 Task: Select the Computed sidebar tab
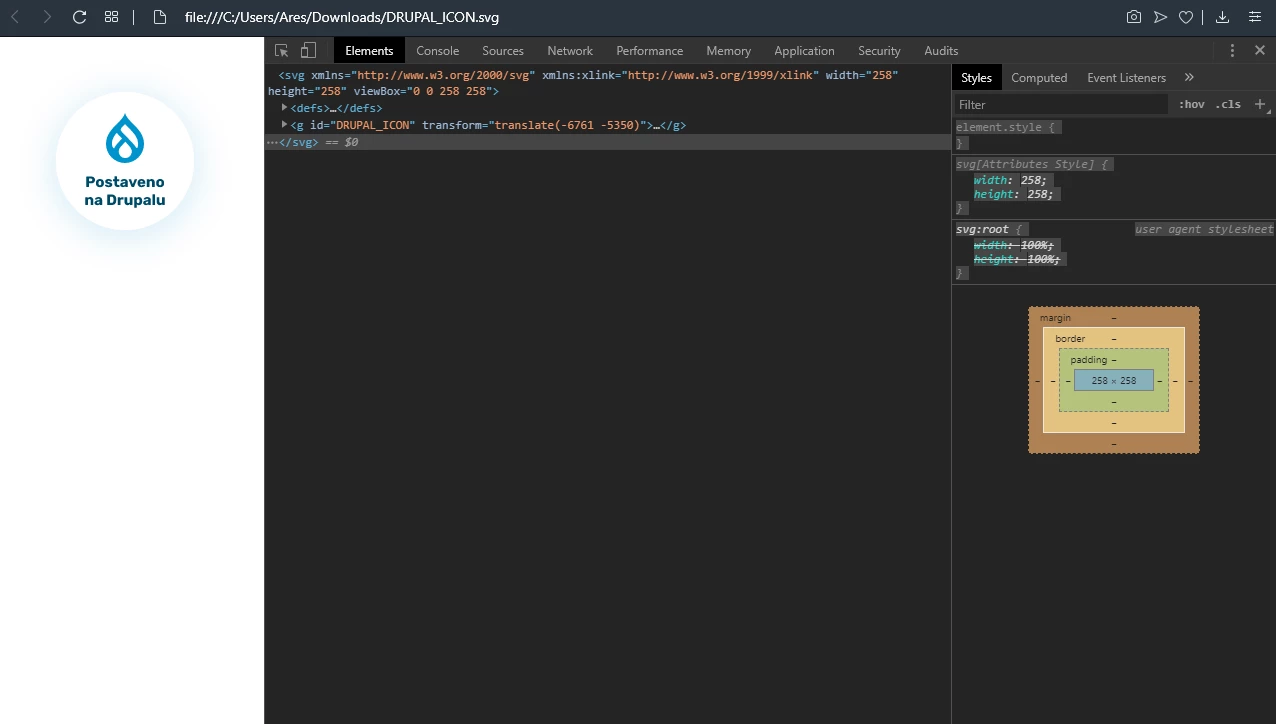pyautogui.click(x=1039, y=77)
